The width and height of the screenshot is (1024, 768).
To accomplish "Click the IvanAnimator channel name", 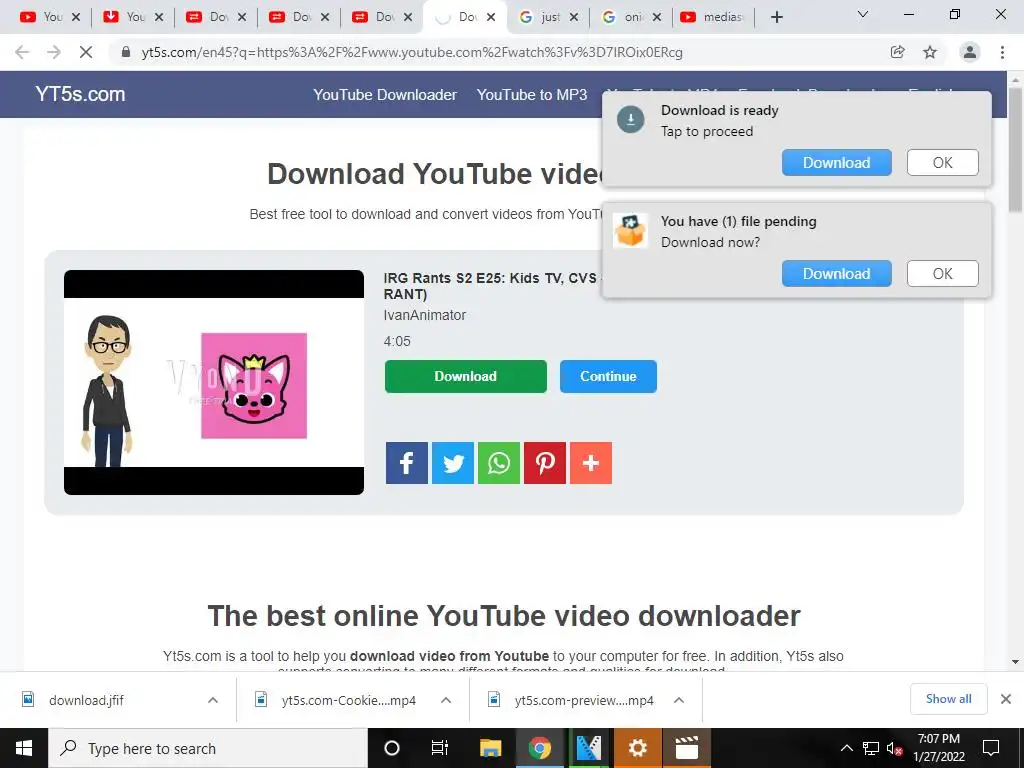I will pos(424,315).
